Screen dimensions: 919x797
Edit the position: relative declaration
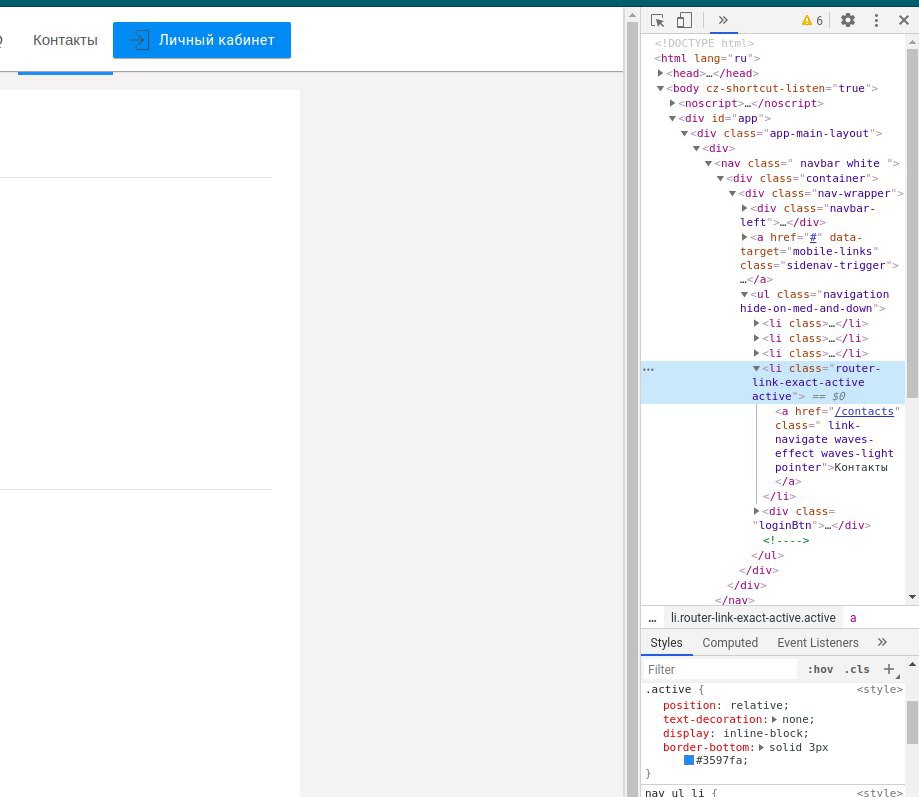726,705
